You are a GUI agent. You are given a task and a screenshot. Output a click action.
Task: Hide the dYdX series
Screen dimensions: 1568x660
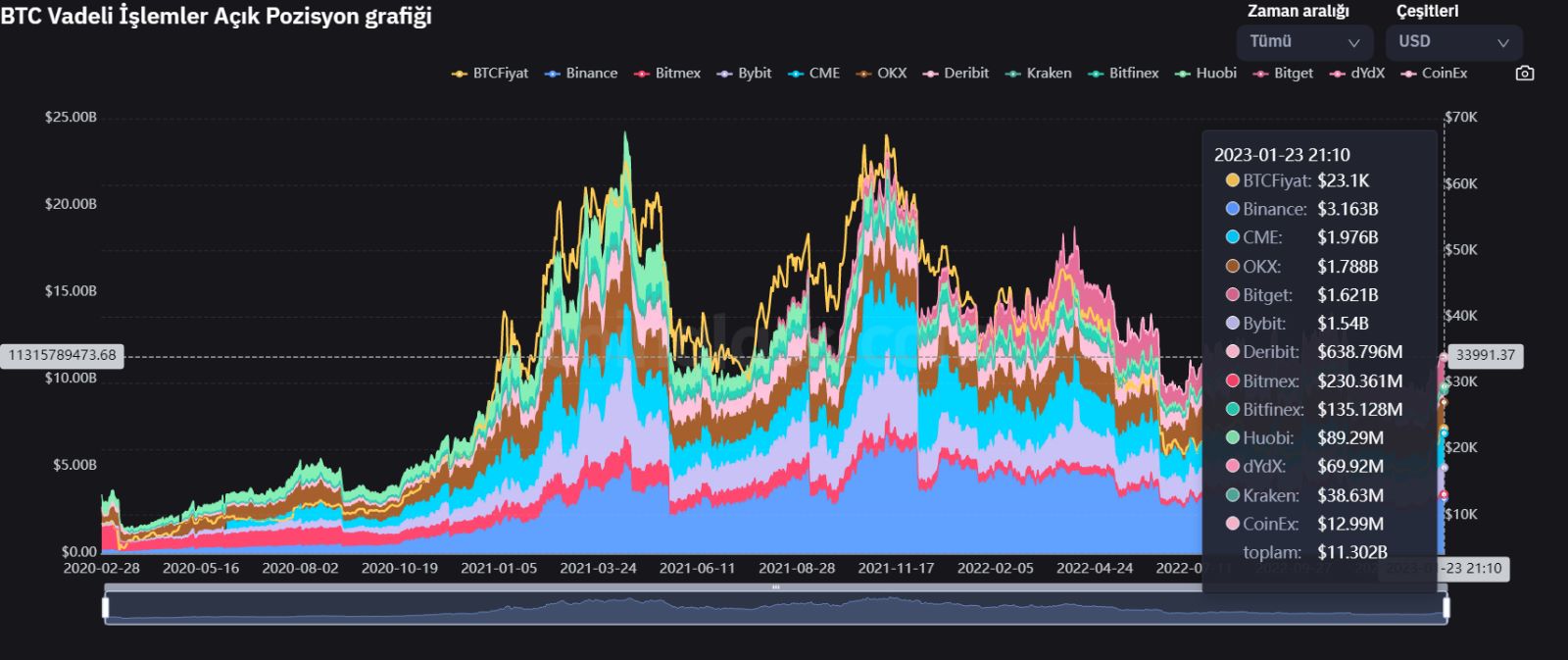(x=1356, y=74)
